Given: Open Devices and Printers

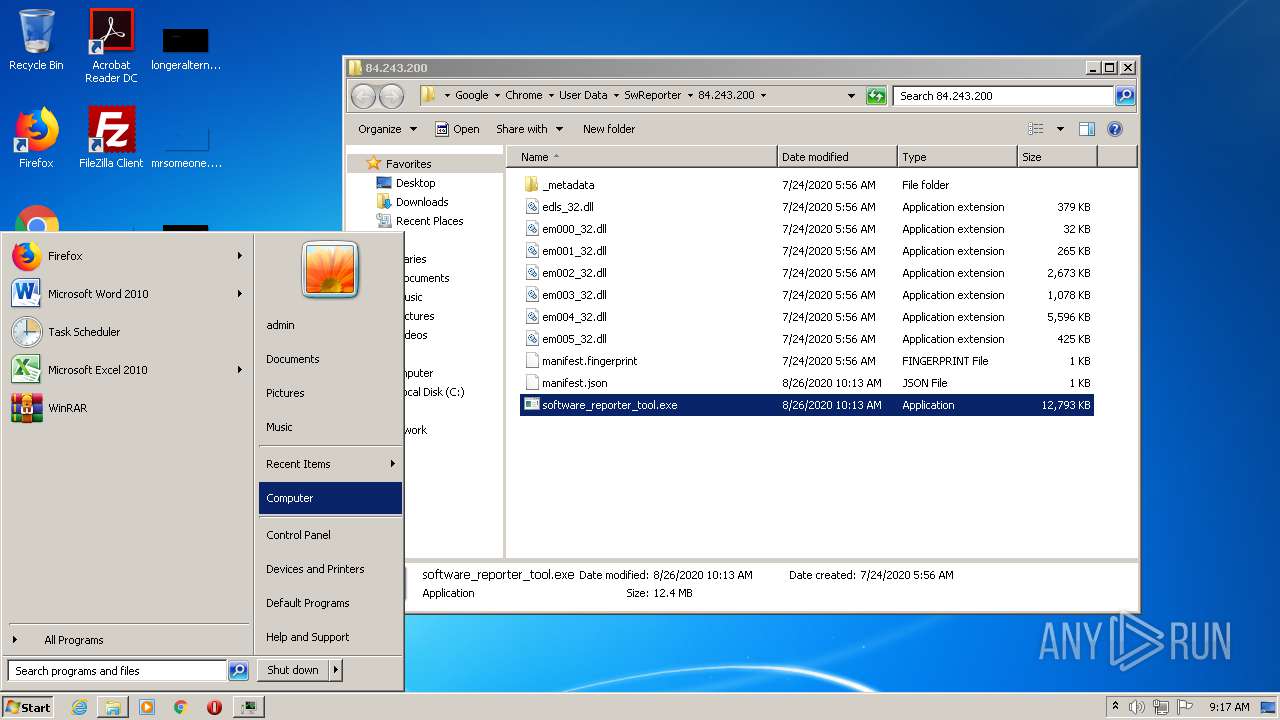Looking at the screenshot, I should [330, 569].
